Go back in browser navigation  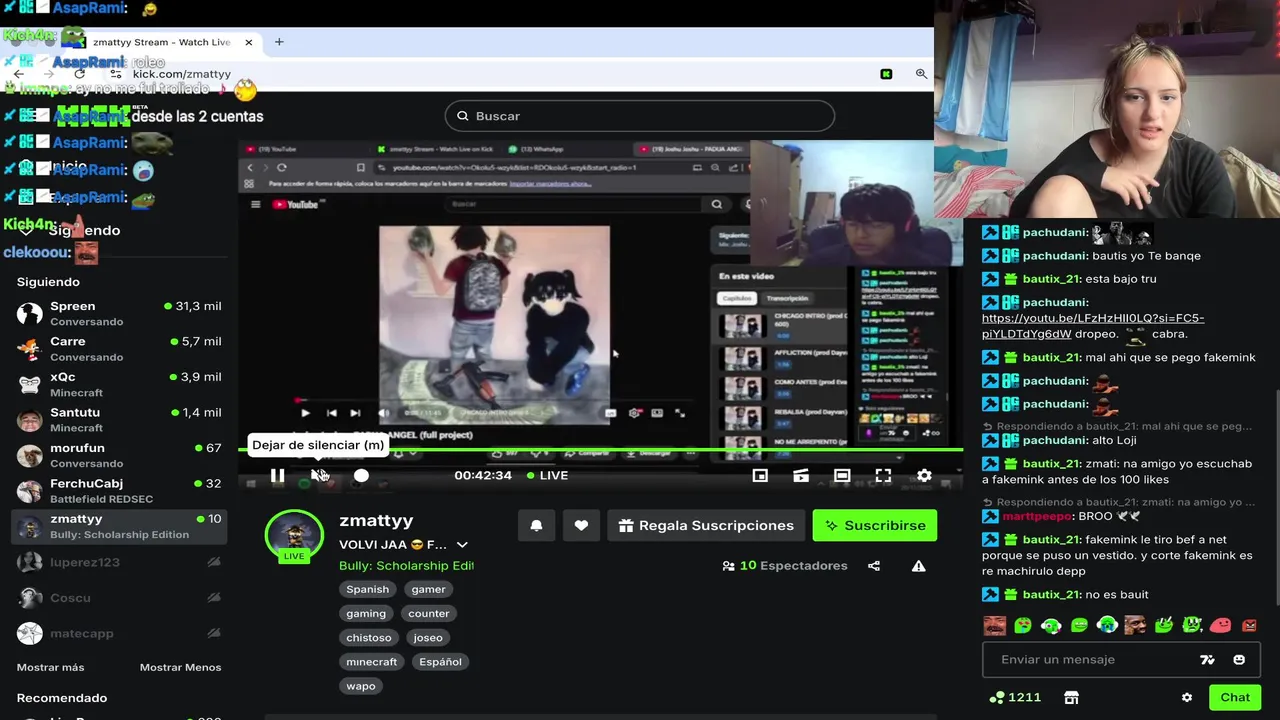[x=18, y=74]
